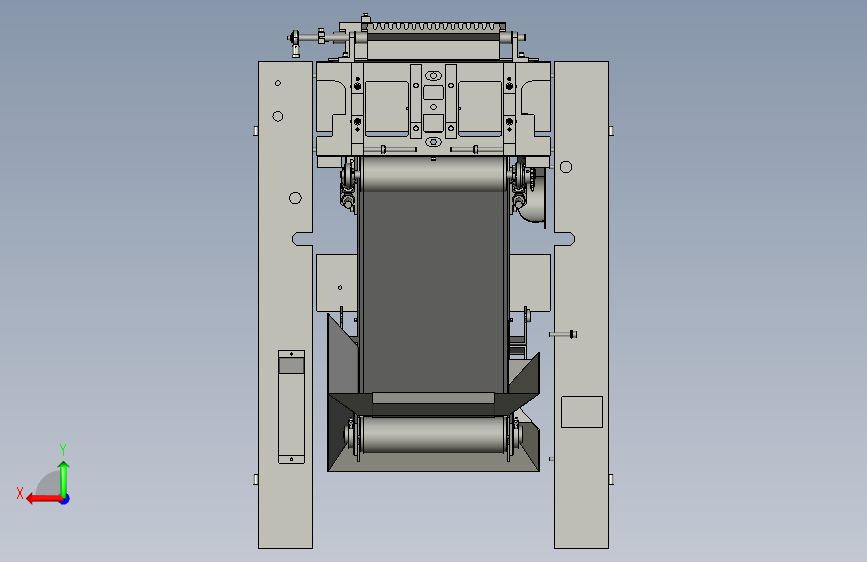
Task: Select the large circular hole on right plate
Action: coord(566,167)
